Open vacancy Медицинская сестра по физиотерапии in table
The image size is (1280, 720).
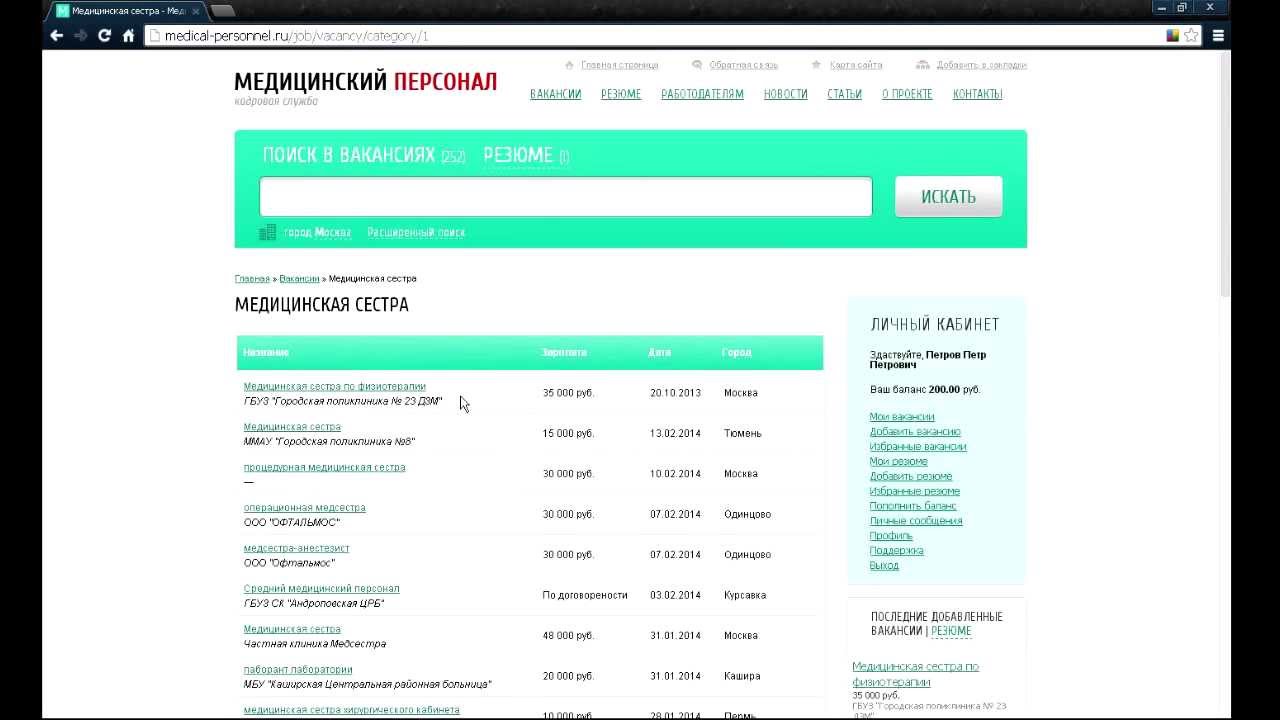coord(334,386)
